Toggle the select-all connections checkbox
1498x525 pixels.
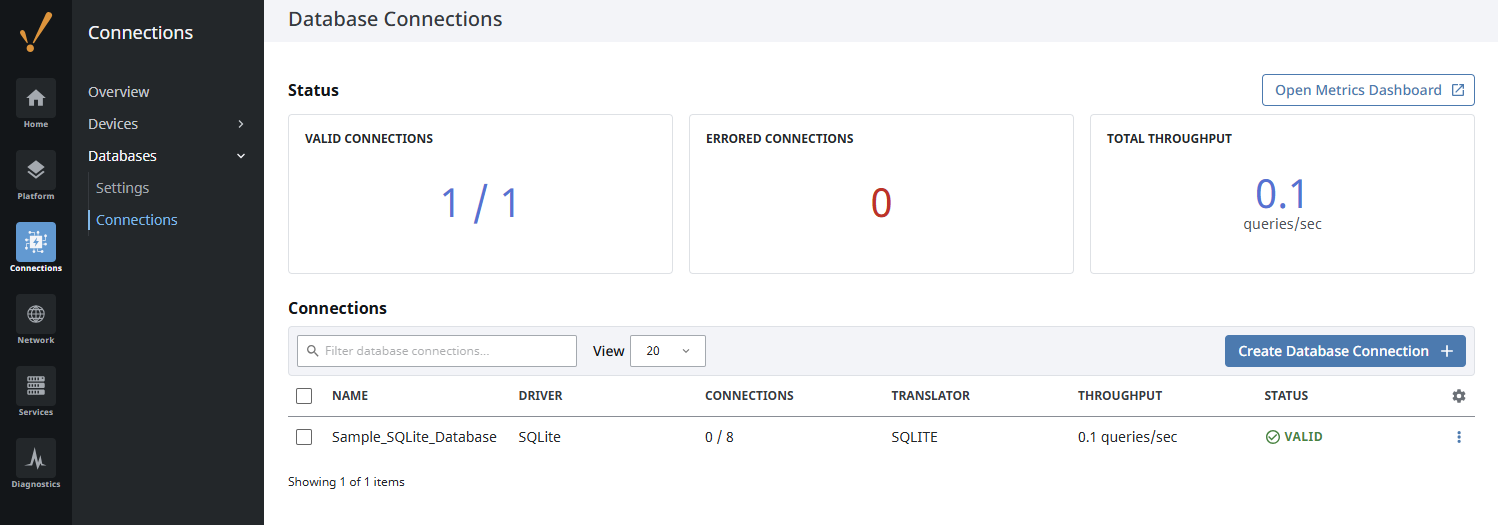pos(304,396)
